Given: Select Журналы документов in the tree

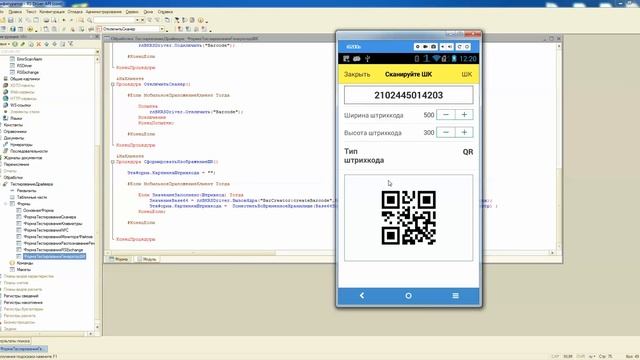Looking at the screenshot, I should (x=23, y=158).
